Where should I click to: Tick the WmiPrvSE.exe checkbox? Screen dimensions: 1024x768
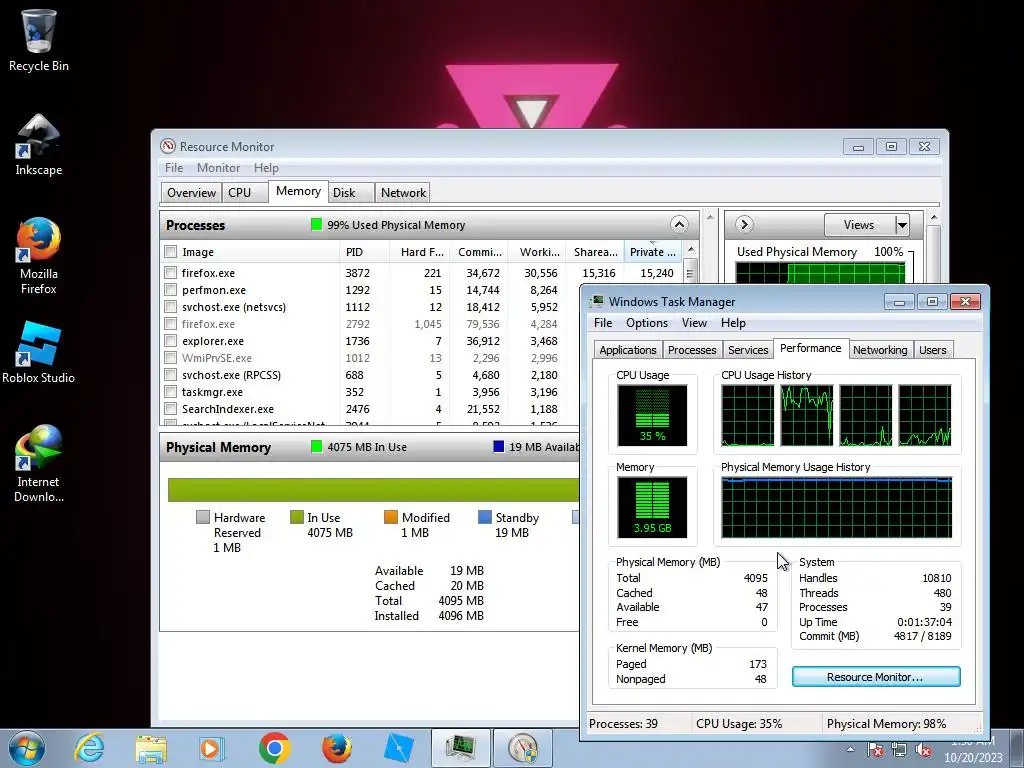coord(170,357)
